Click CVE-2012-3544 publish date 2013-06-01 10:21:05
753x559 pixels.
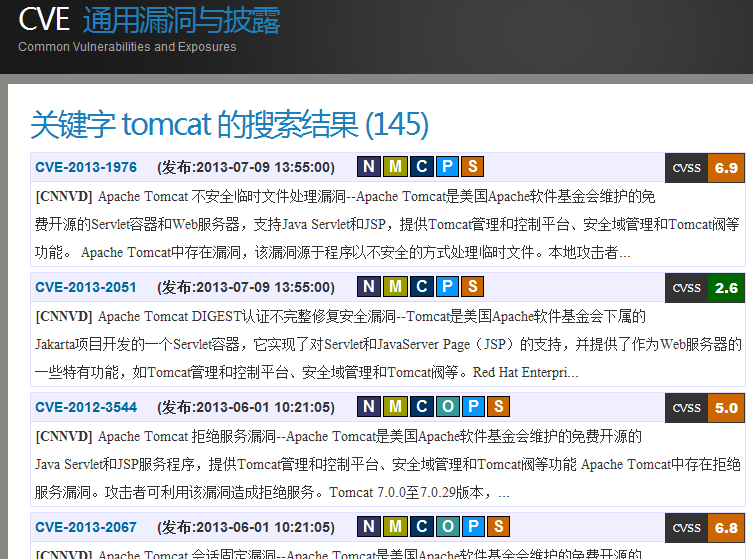click(246, 407)
